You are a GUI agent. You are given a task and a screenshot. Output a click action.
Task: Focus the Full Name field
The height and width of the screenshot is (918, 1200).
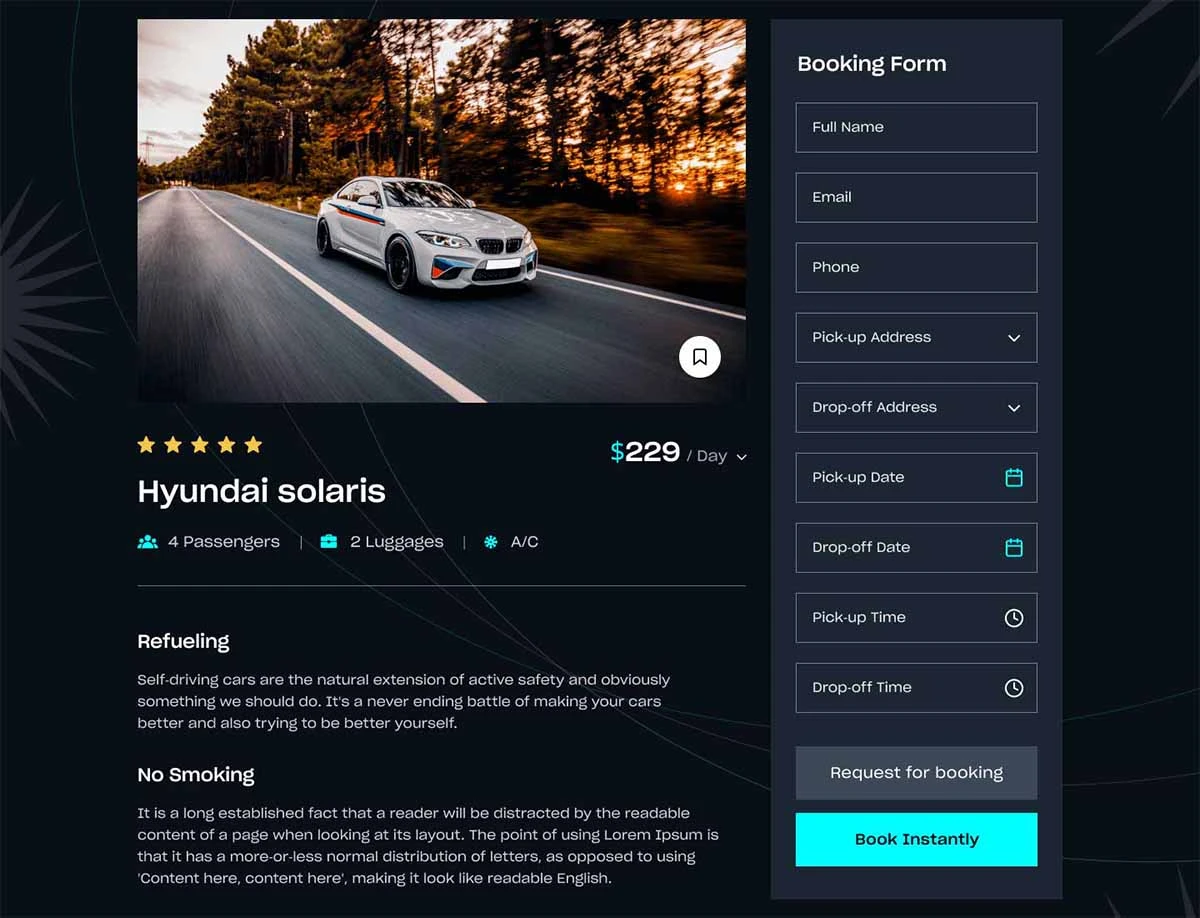[916, 128]
